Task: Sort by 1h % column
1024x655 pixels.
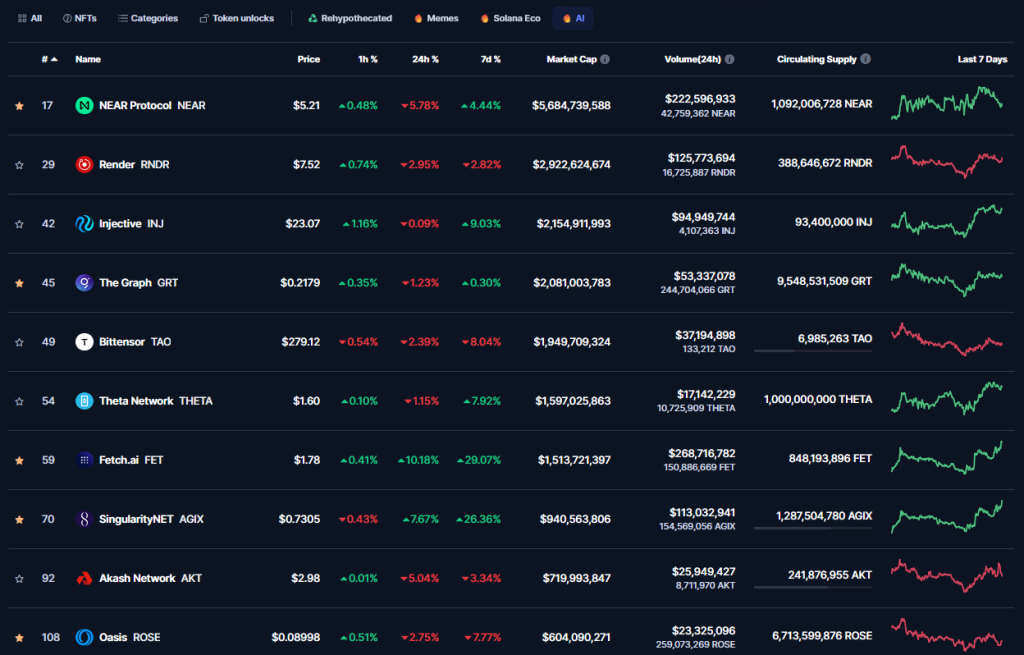Action: [368, 59]
